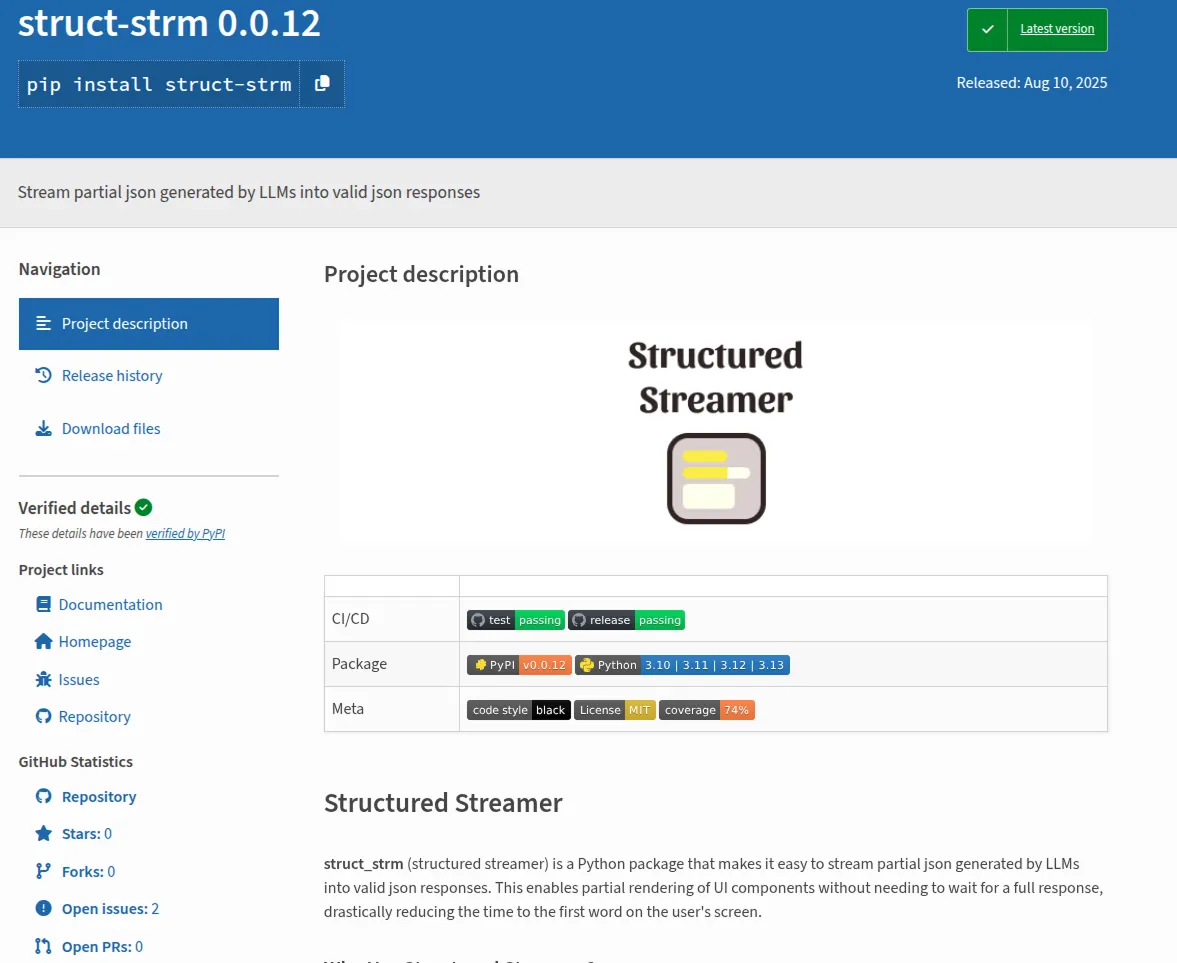This screenshot has height=963, width=1177.
Task: Click the 'Meta' table cell
Action: tap(391, 709)
